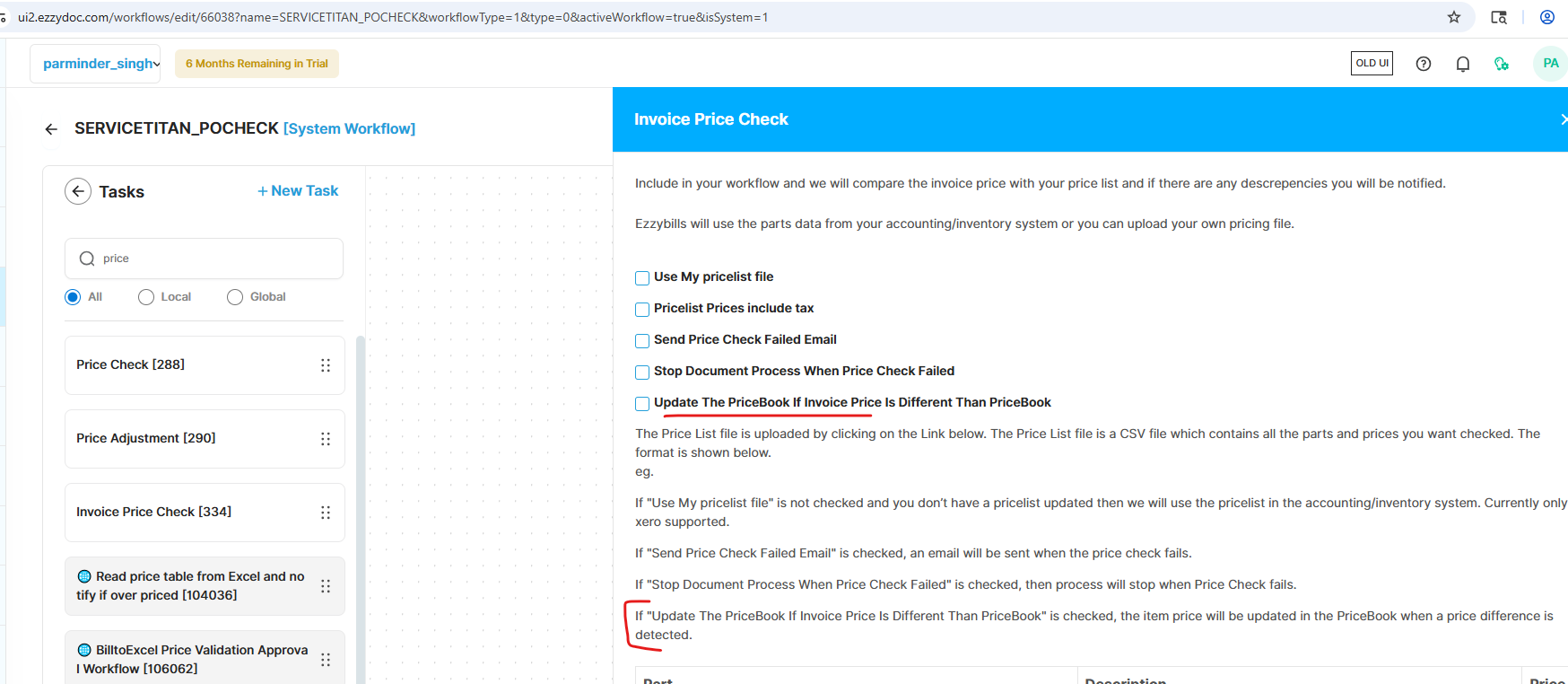Image resolution: width=1568 pixels, height=684 pixels.
Task: Click the Tasks panel heading
Action: 122,192
